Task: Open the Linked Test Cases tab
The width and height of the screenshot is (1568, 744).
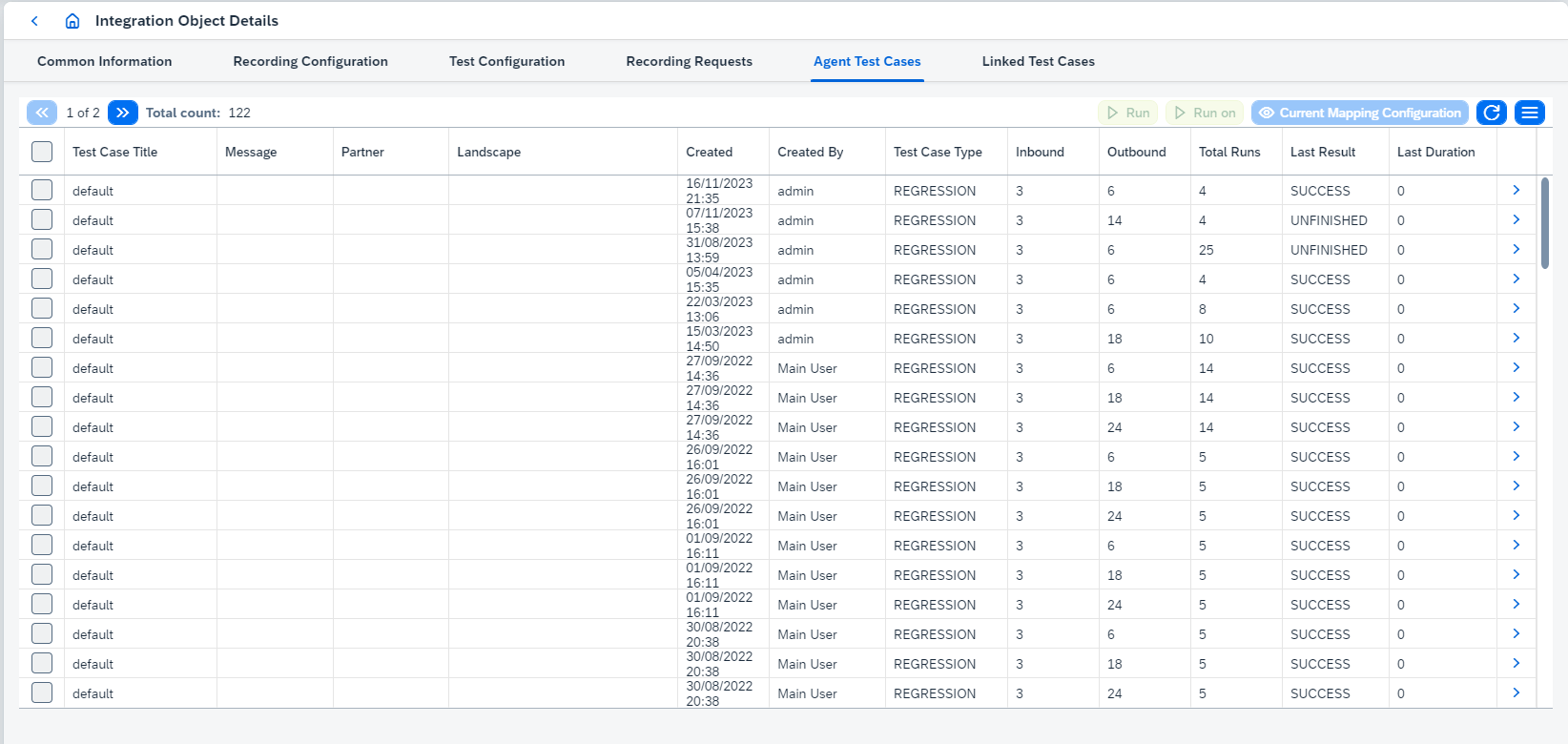Action: point(1039,61)
